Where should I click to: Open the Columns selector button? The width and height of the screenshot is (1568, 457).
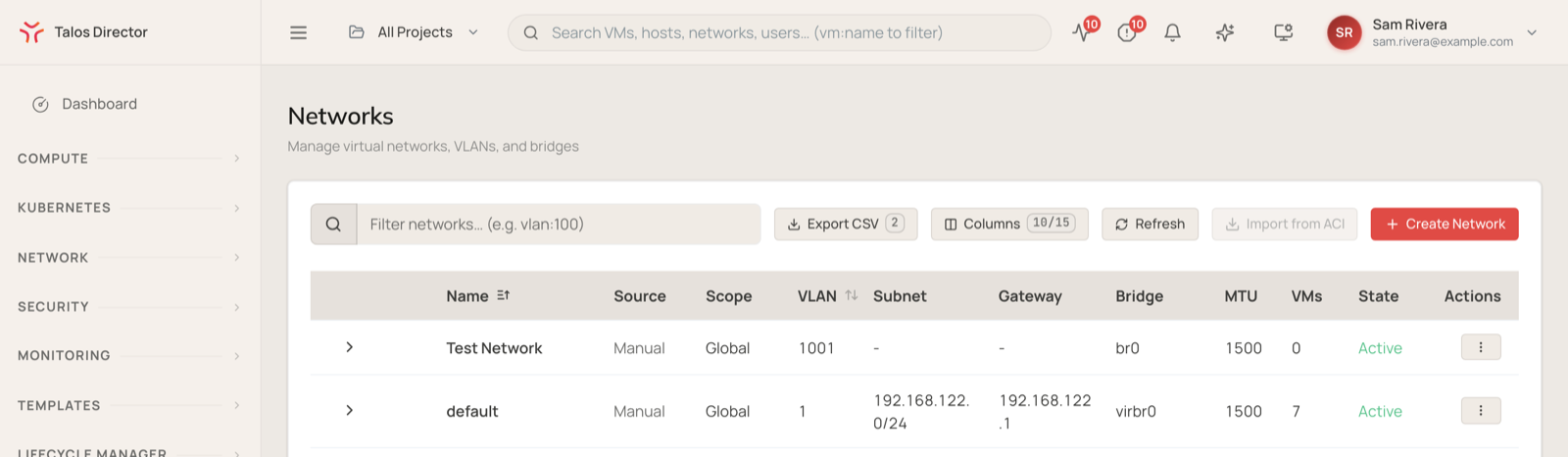coord(1009,224)
